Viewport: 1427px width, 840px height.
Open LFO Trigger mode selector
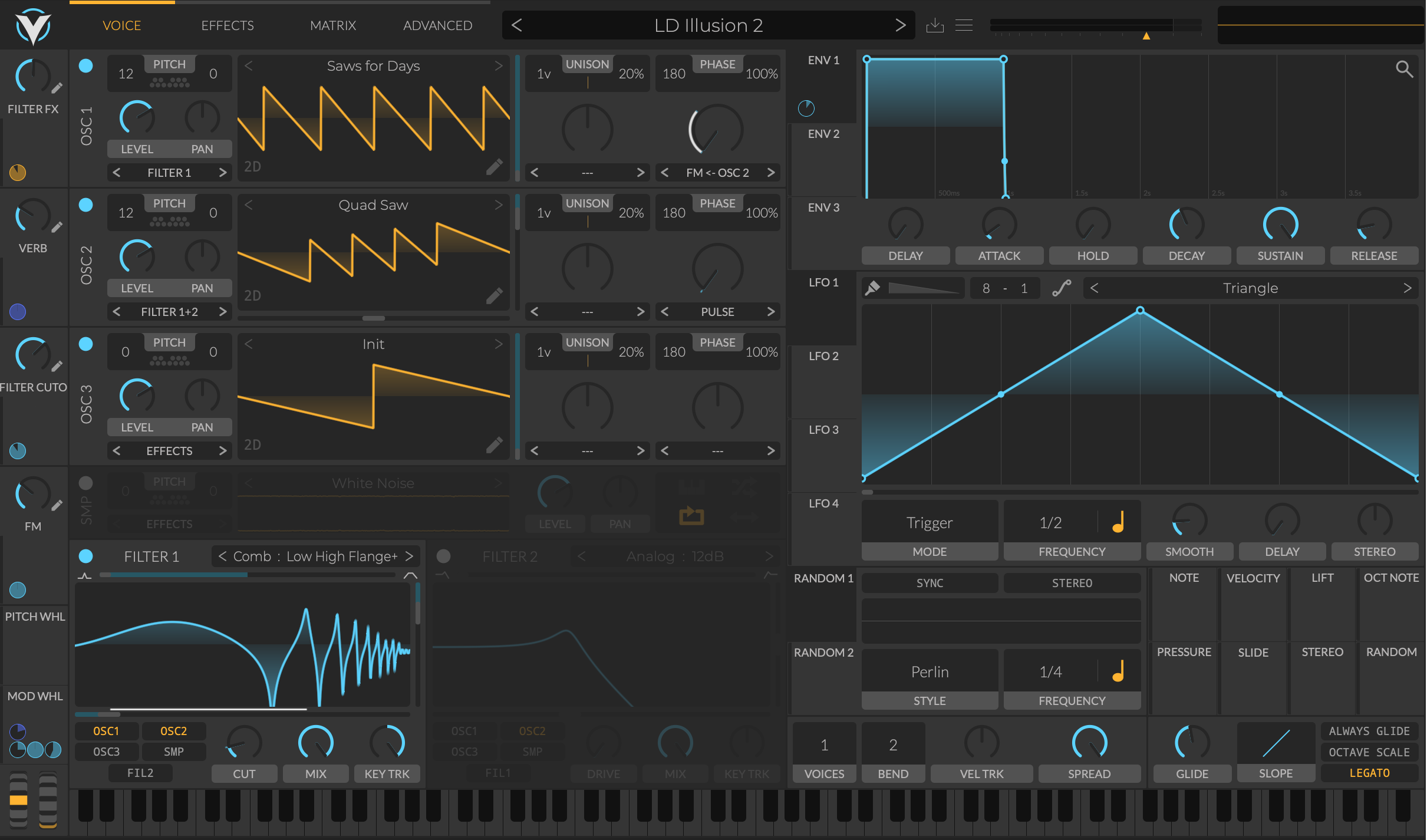point(930,522)
